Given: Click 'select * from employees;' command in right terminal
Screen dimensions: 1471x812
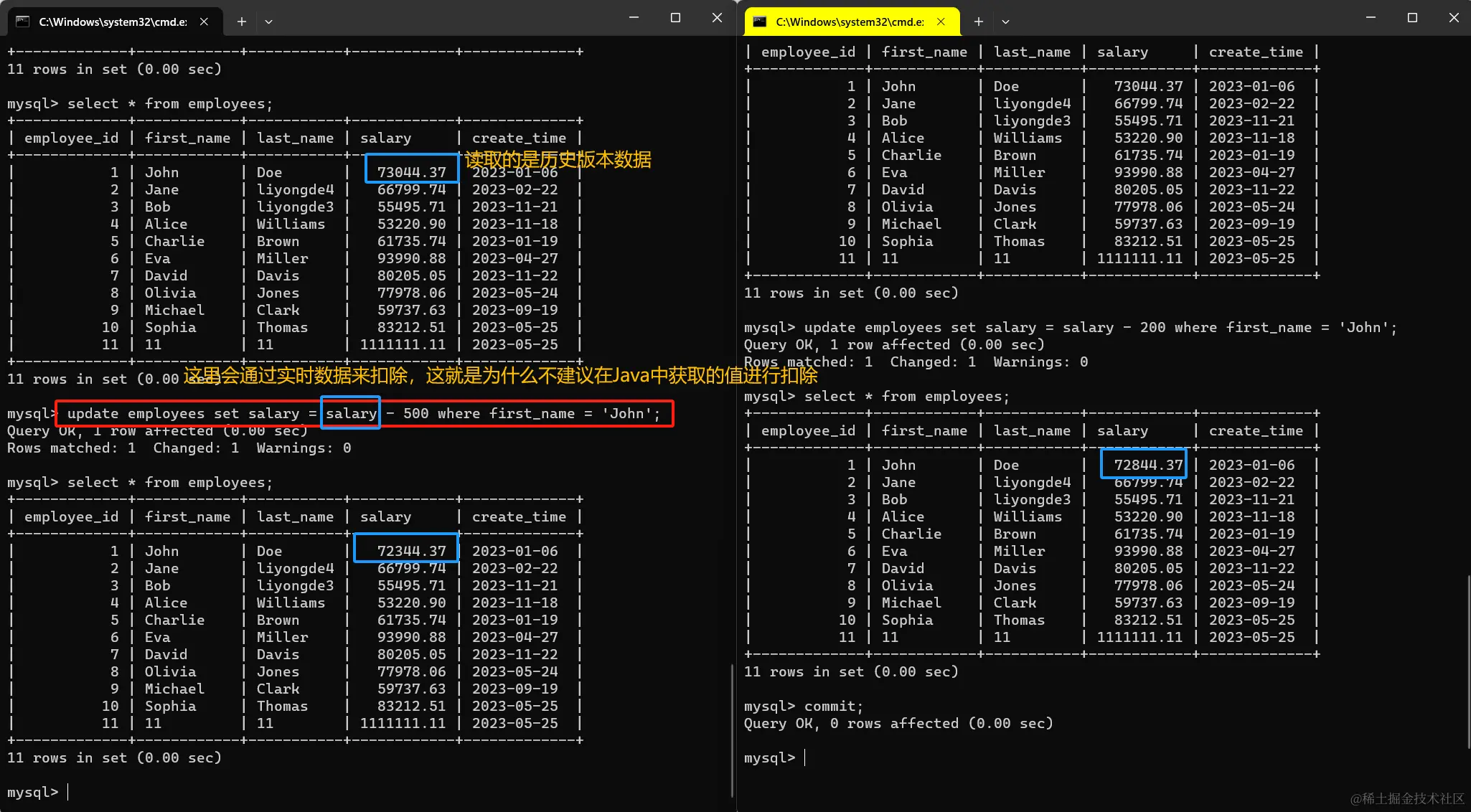Looking at the screenshot, I should 907,396.
